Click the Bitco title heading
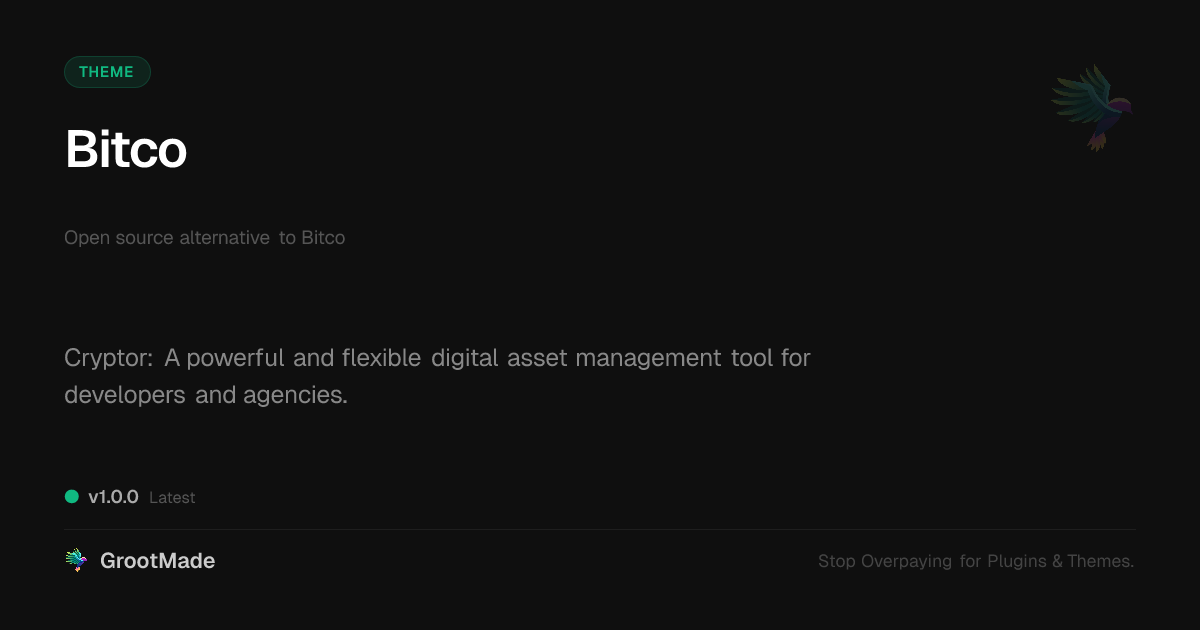Image resolution: width=1200 pixels, height=630 pixels. point(126,150)
